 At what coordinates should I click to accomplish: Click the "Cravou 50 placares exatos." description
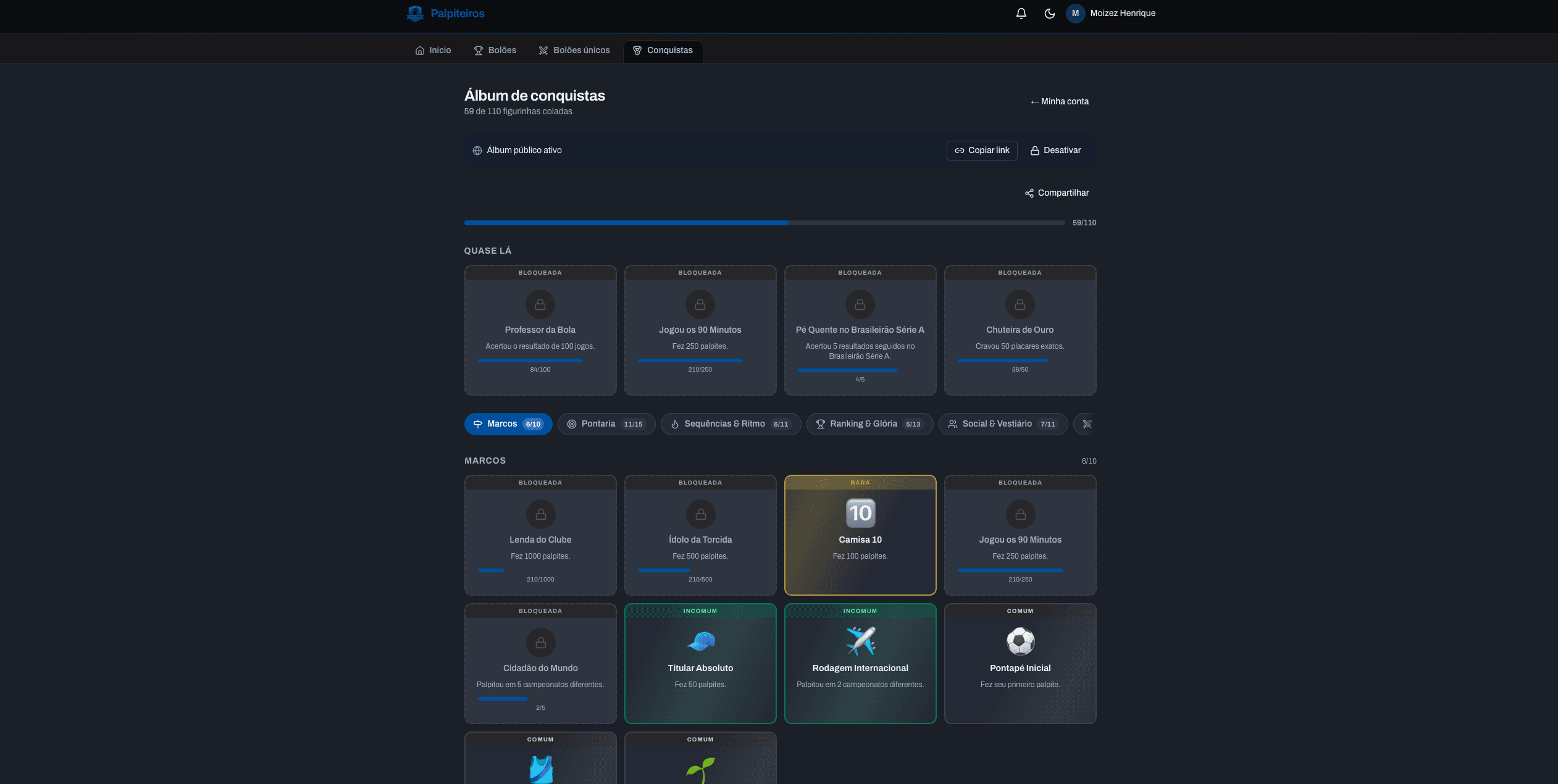(x=1020, y=347)
